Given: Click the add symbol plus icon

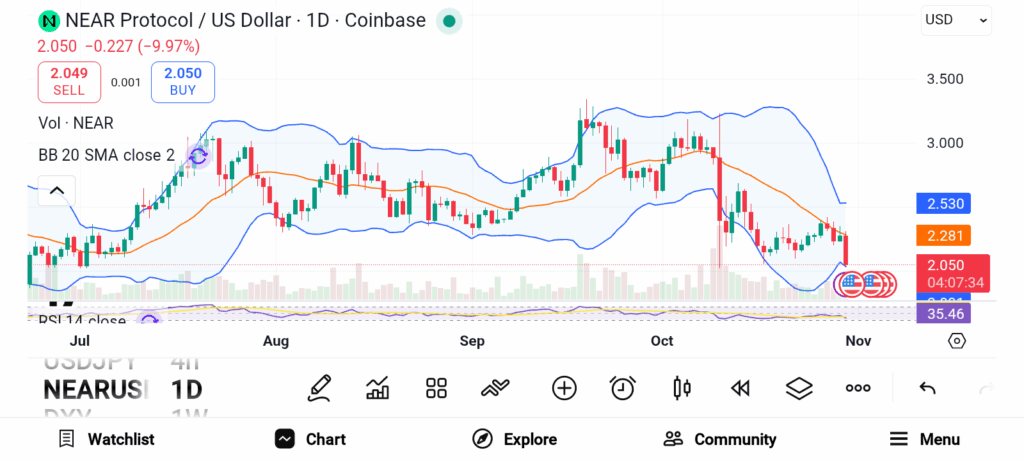Looking at the screenshot, I should pyautogui.click(x=564, y=388).
